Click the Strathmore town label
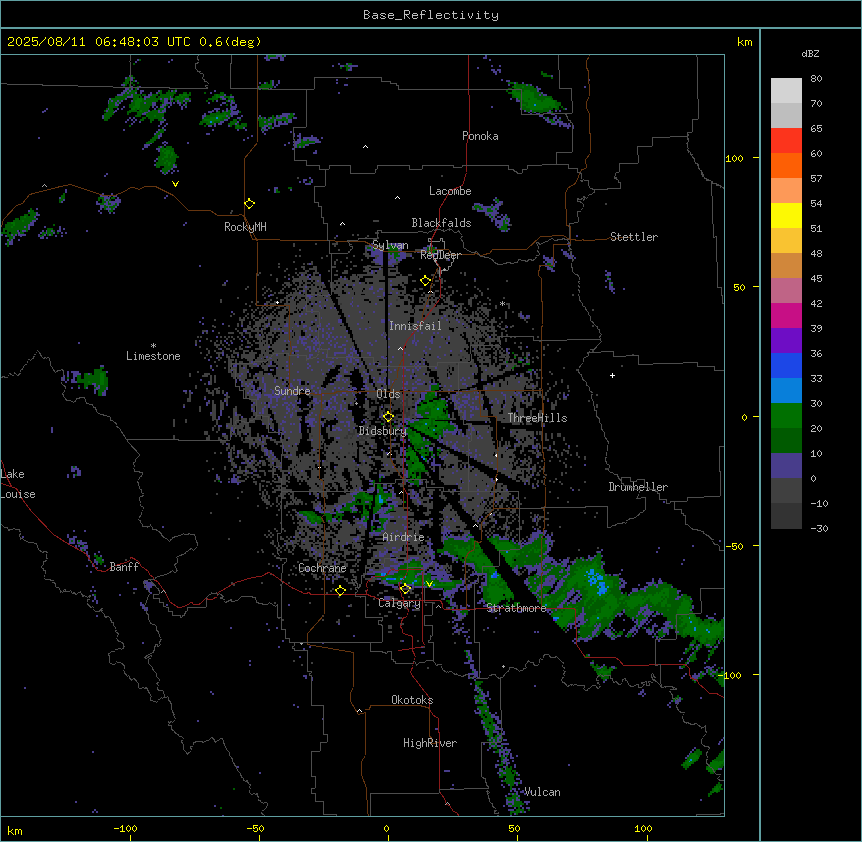This screenshot has width=862, height=842. [516, 608]
